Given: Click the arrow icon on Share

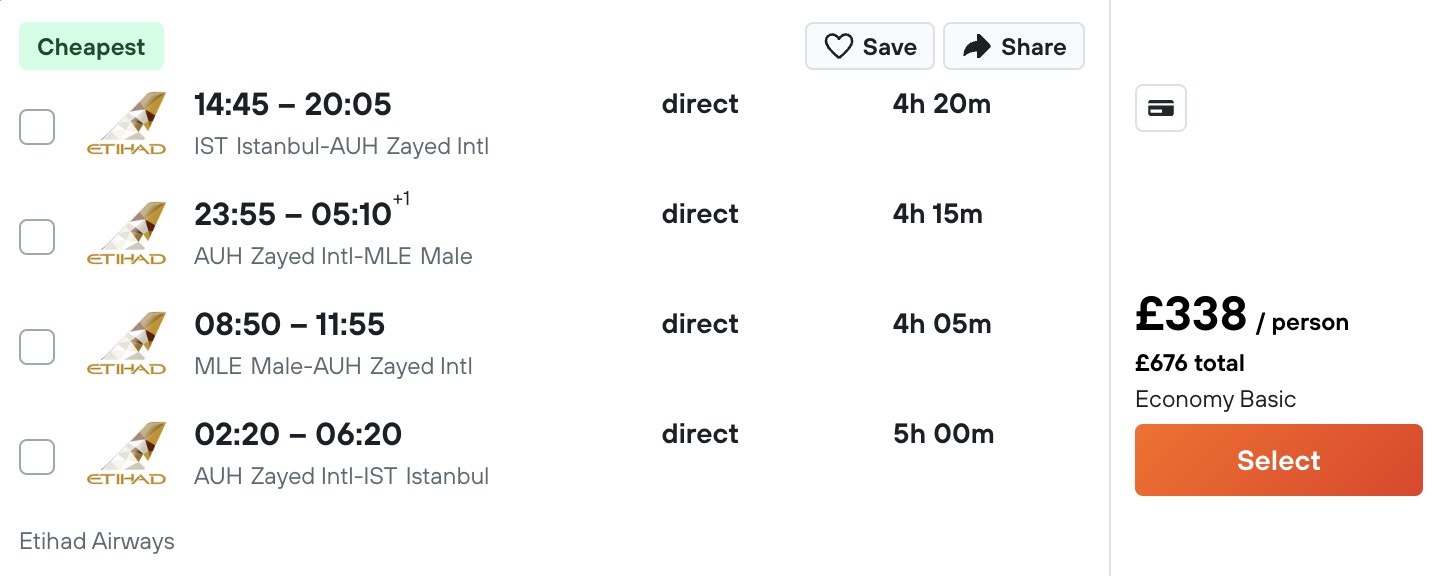Looking at the screenshot, I should (976, 47).
